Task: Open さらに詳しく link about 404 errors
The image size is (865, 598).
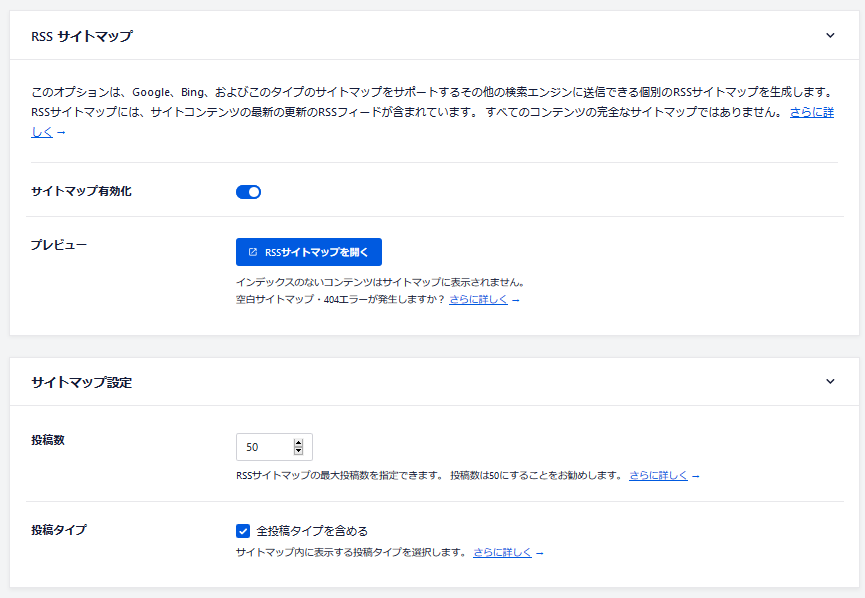Action: (478, 299)
